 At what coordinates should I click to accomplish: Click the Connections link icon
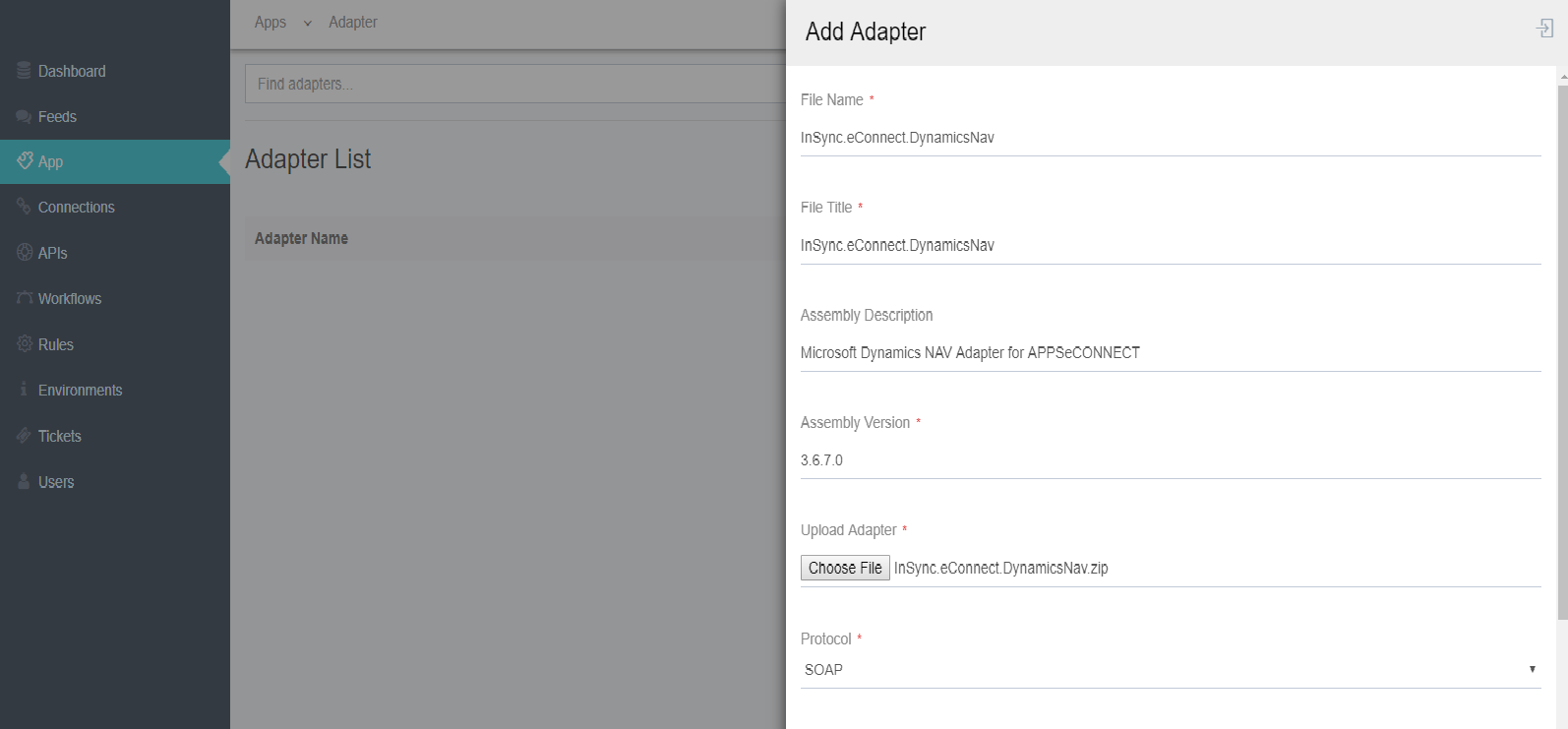point(24,206)
